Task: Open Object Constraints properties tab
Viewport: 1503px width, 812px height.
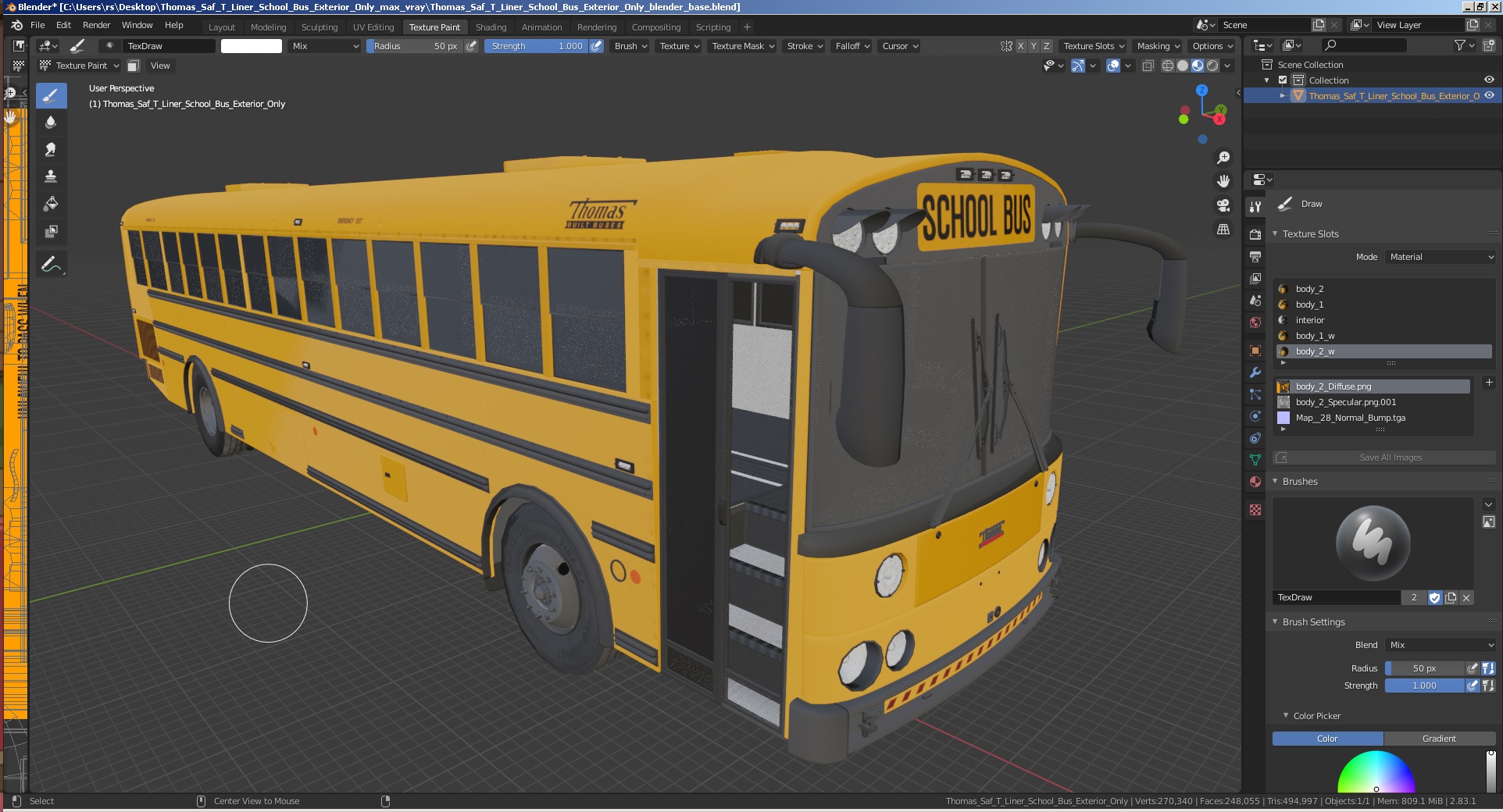Action: [x=1255, y=438]
